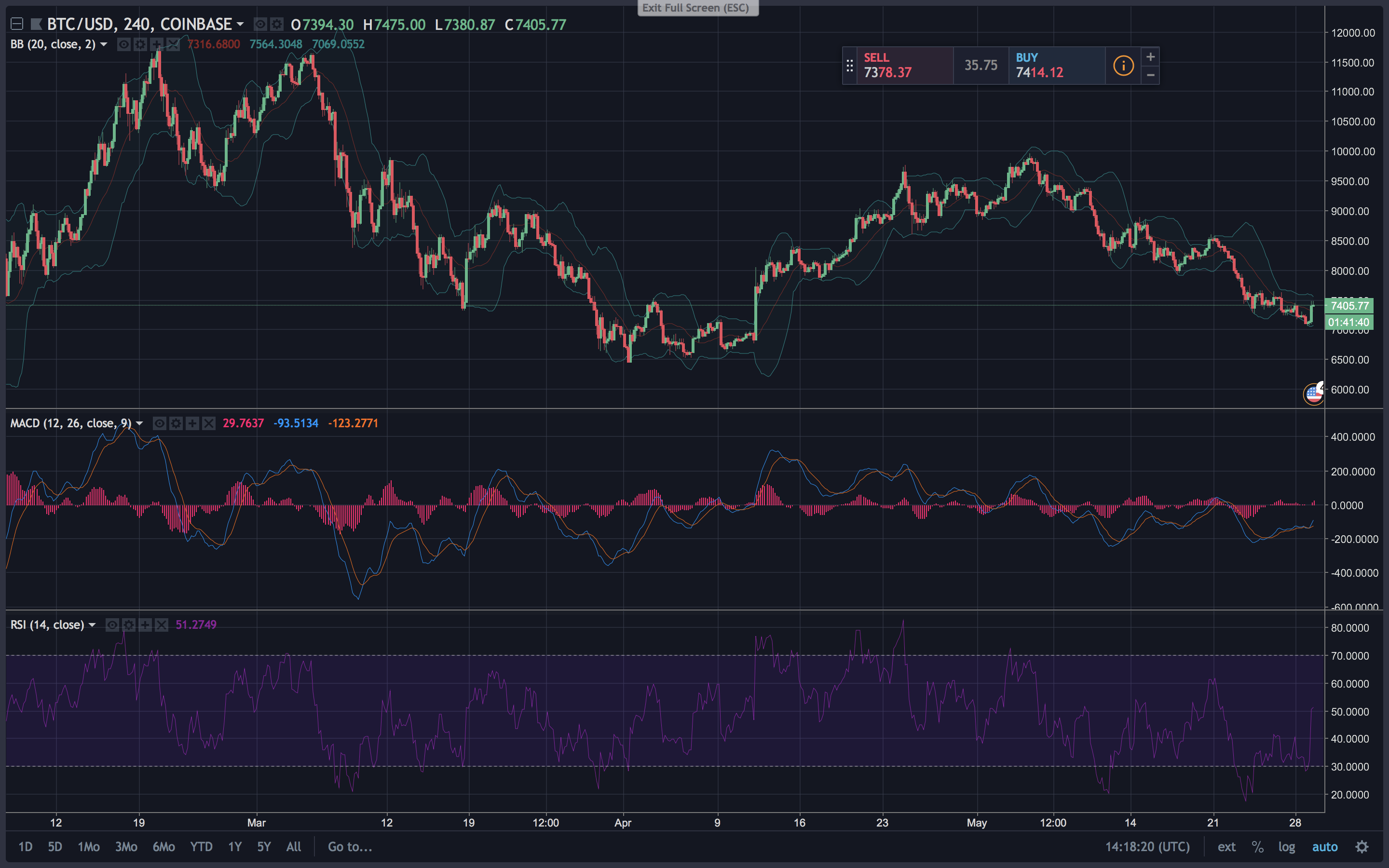Click the plus icon beside MACD indicator
The width and height of the screenshot is (1389, 868).
pos(192,424)
